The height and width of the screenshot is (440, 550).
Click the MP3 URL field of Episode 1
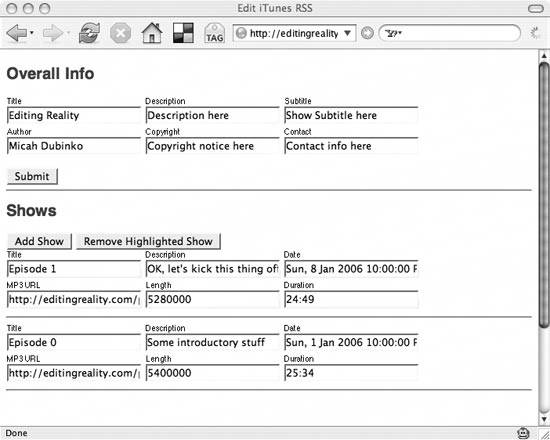(74, 300)
